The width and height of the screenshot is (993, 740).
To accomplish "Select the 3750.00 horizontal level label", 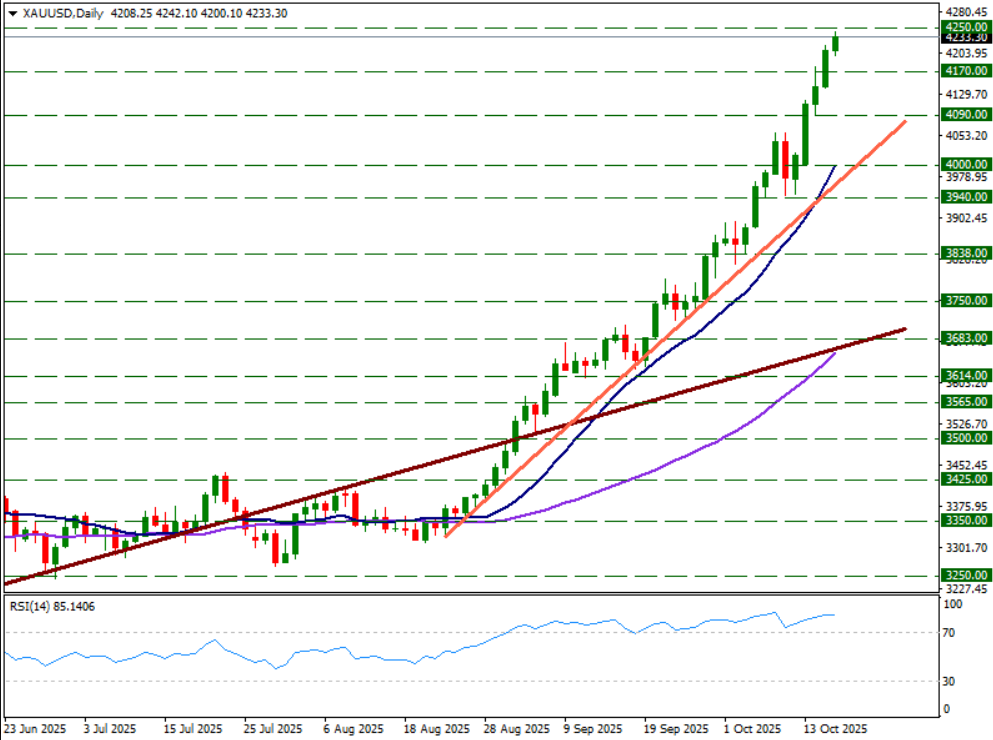I will (966, 301).
